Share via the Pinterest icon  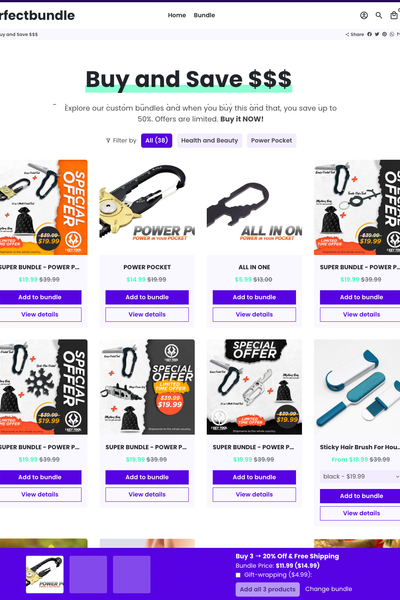(384, 34)
